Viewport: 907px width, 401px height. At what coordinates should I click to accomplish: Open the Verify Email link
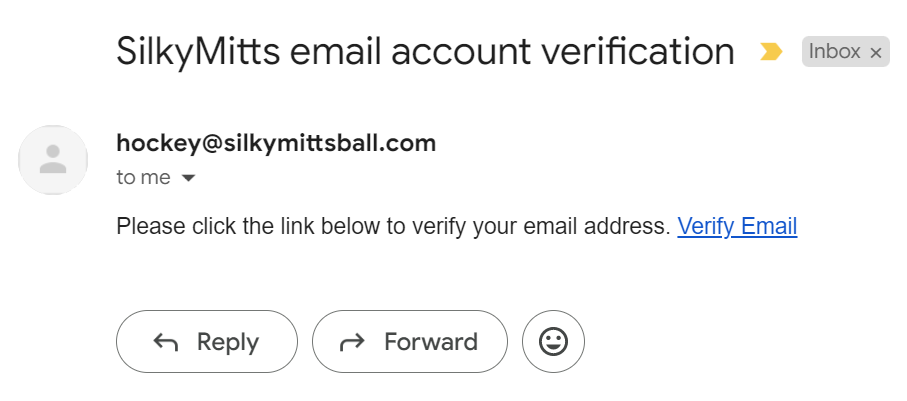coord(737,226)
